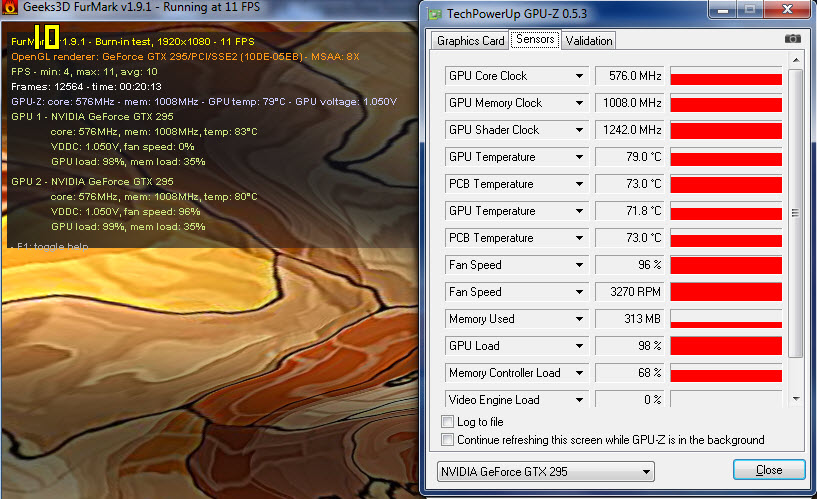Viewport: 817px width, 499px height.
Task: Click the GPU-Z screenshot camera icon
Action: [793, 39]
